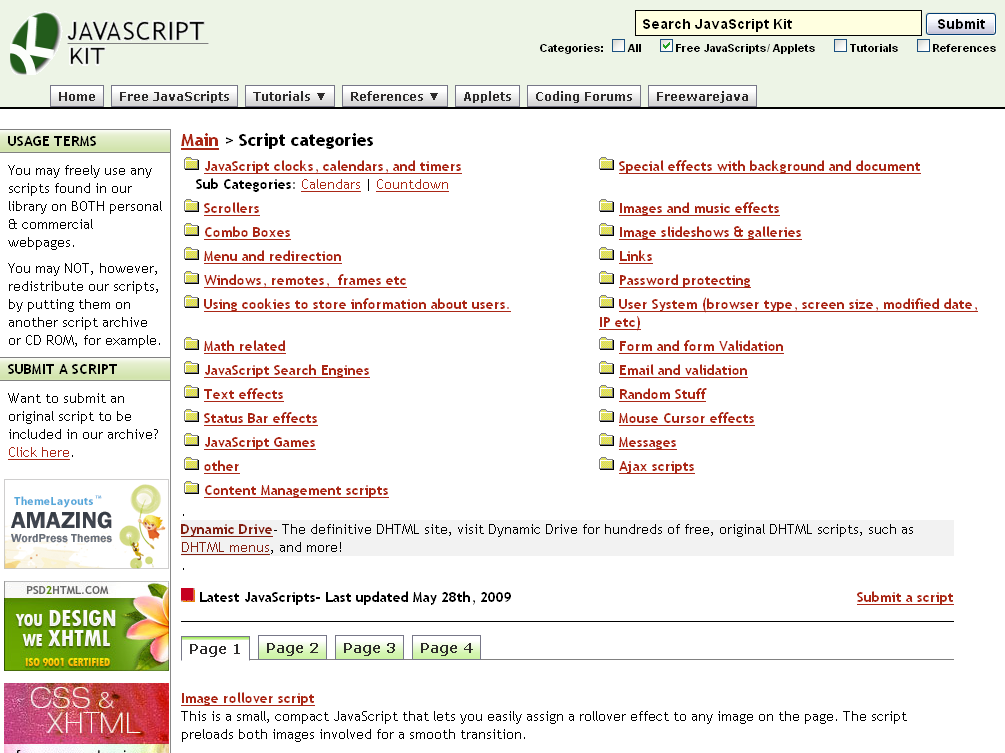Click yellow folder icon beside Ajax scripts
The height and width of the screenshot is (753, 1005).
click(606, 465)
